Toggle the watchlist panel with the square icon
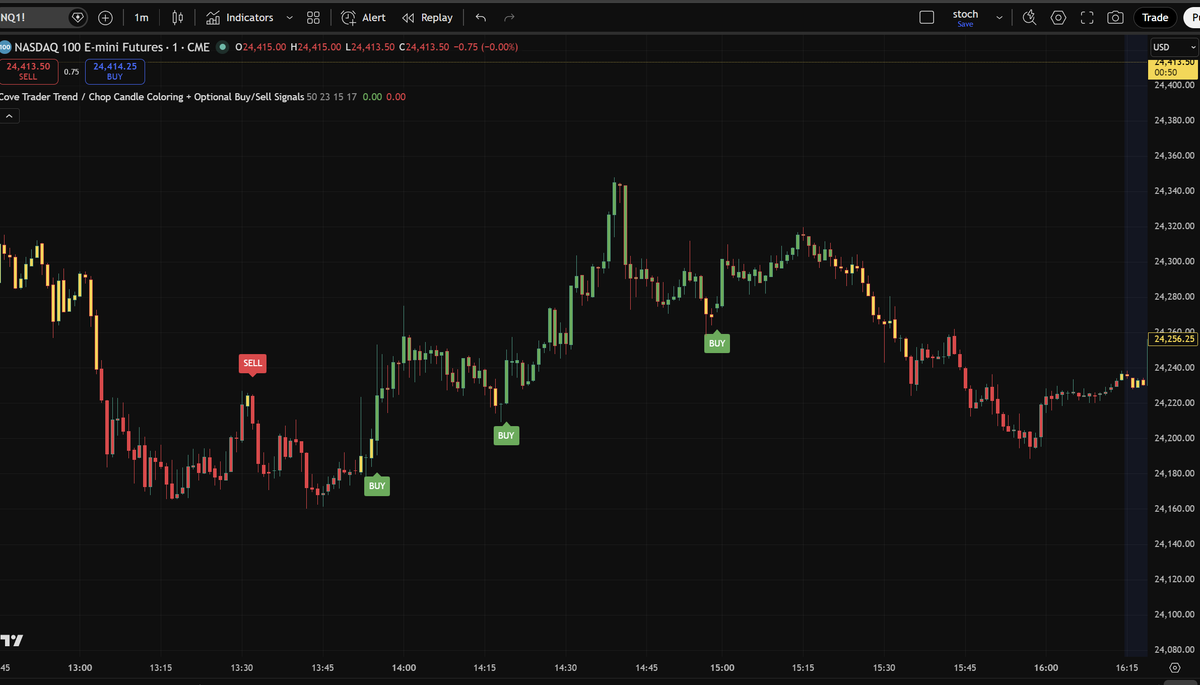Viewport: 1200px width, 685px height. pos(926,17)
